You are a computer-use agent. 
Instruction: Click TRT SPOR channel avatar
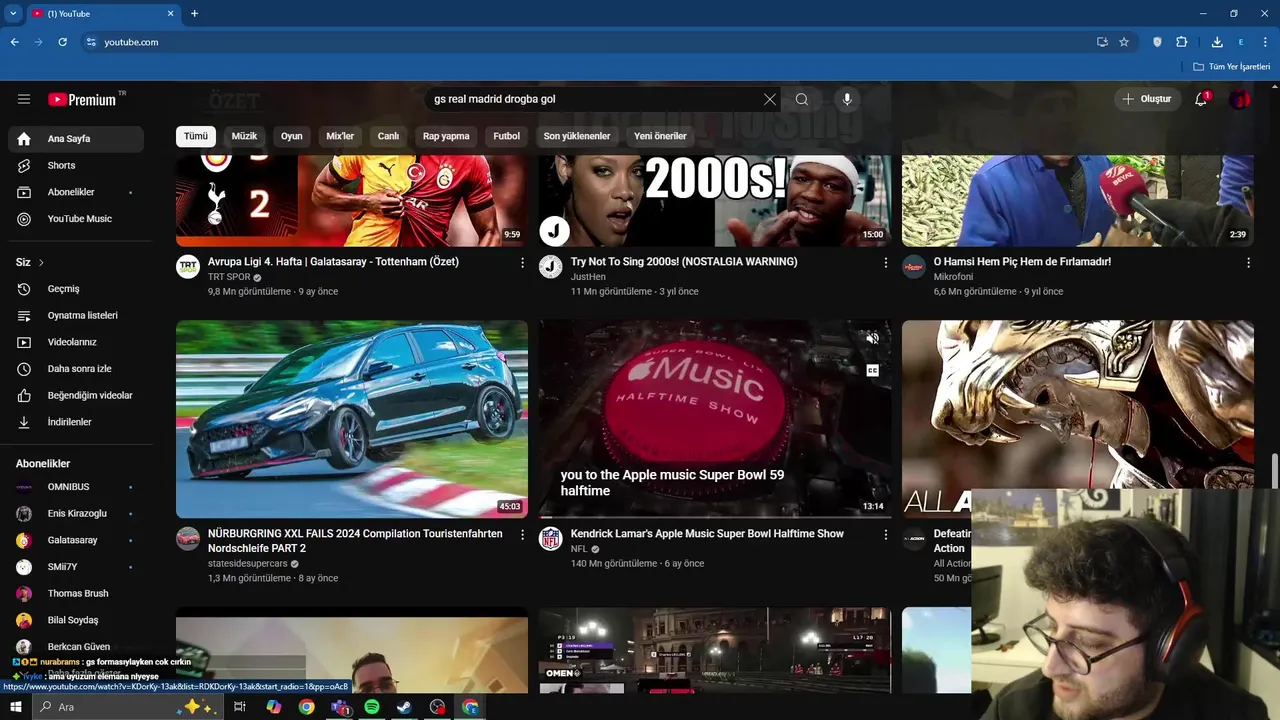coord(188,266)
